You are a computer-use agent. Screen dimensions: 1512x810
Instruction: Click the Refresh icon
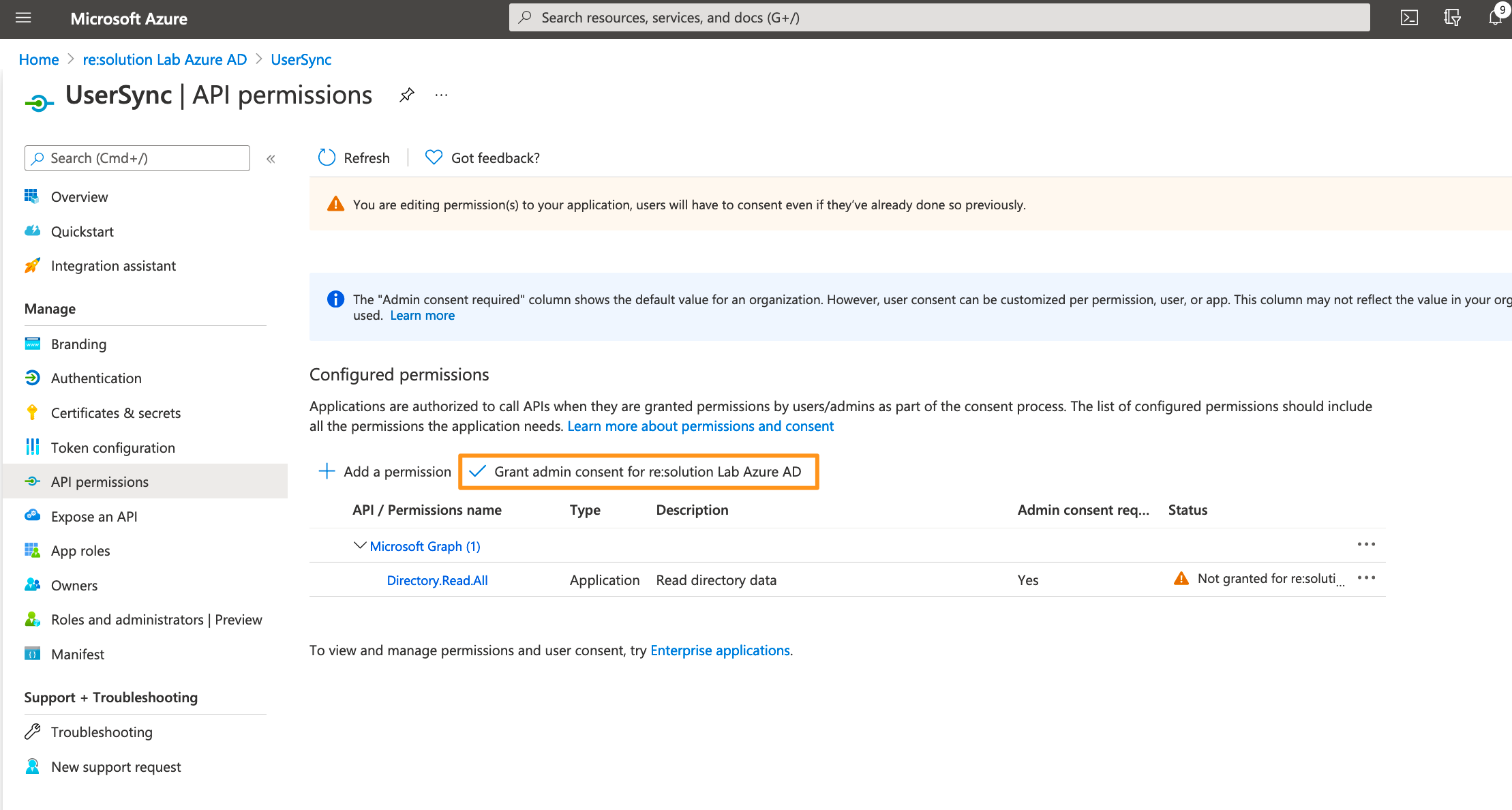(x=327, y=157)
